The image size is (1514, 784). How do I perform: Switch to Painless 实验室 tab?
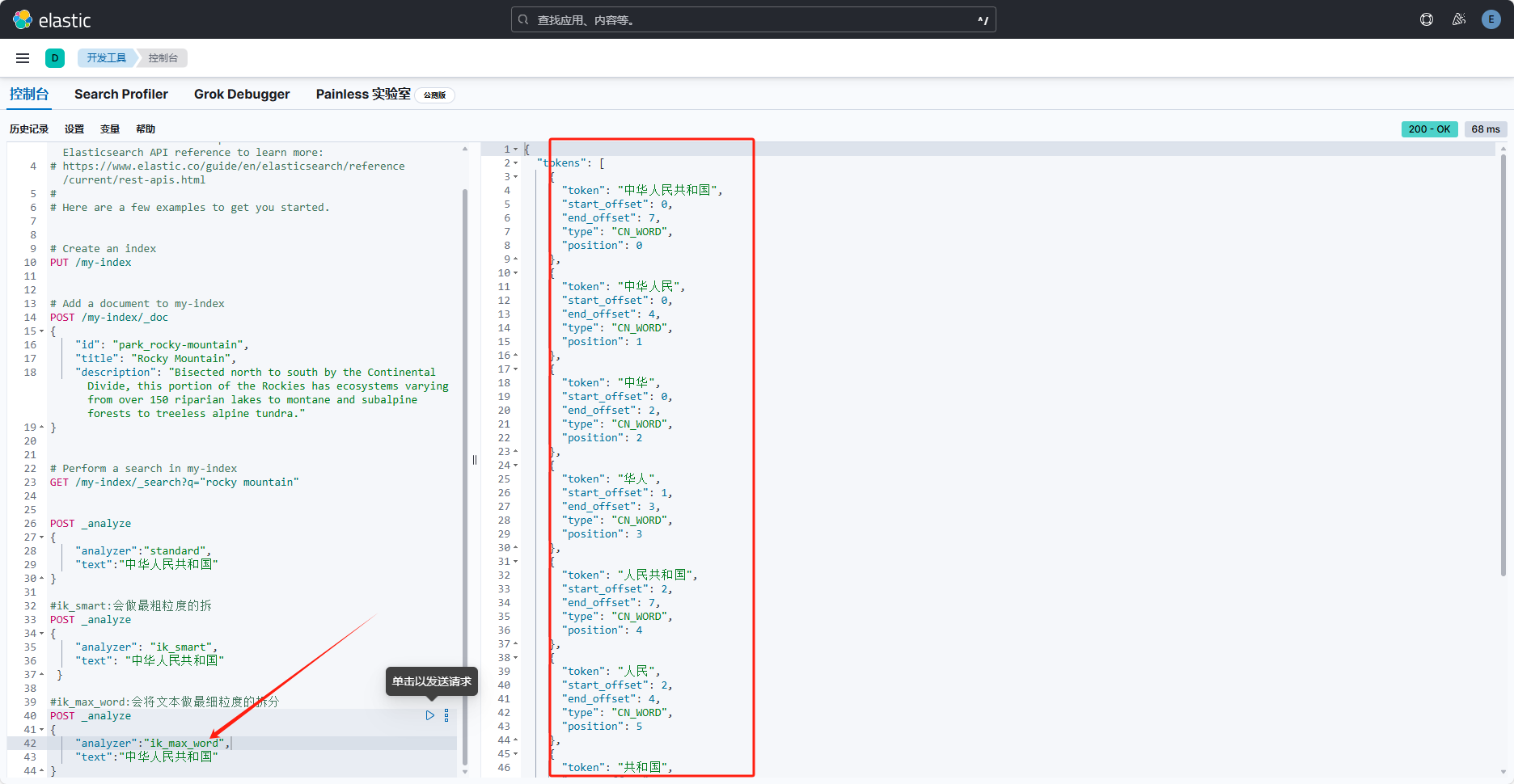[363, 94]
